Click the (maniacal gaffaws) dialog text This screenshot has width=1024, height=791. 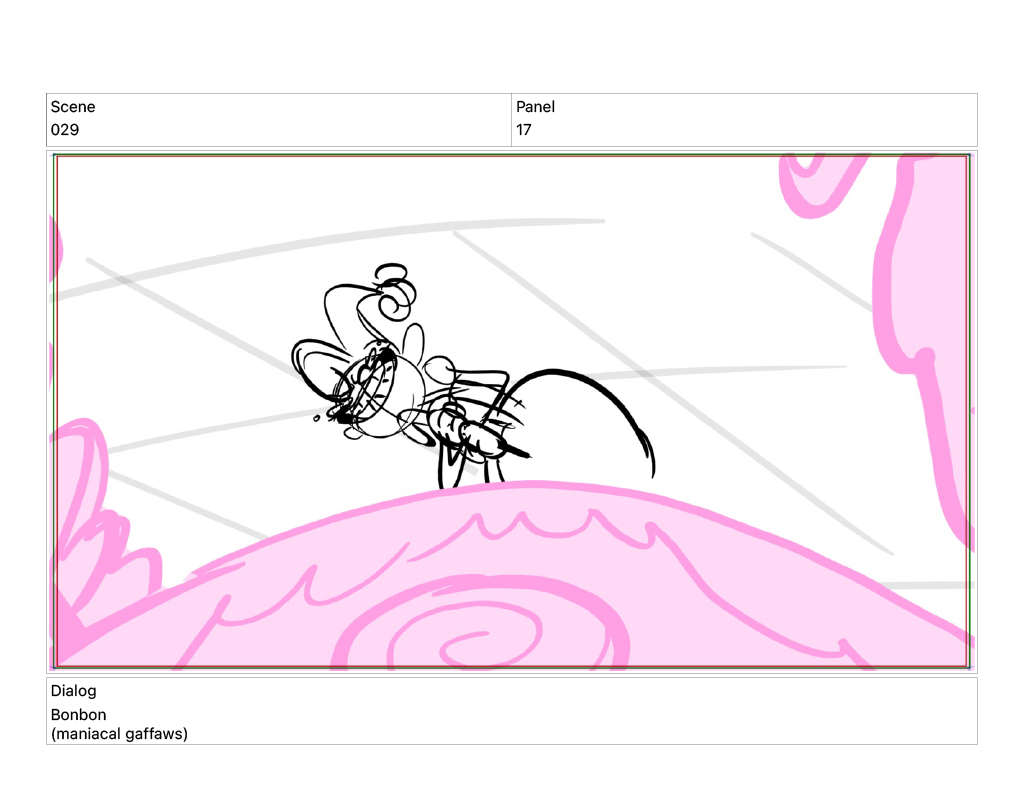pyautogui.click(x=119, y=734)
